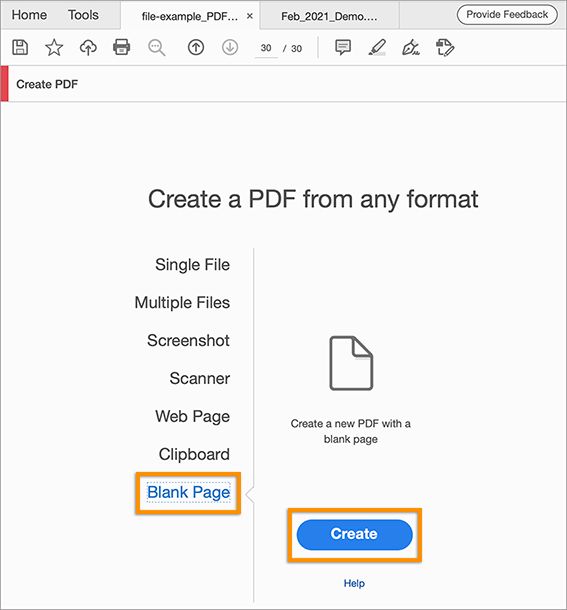The image size is (567, 610).
Task: Click the Provide Feedback button
Action: pos(507,15)
